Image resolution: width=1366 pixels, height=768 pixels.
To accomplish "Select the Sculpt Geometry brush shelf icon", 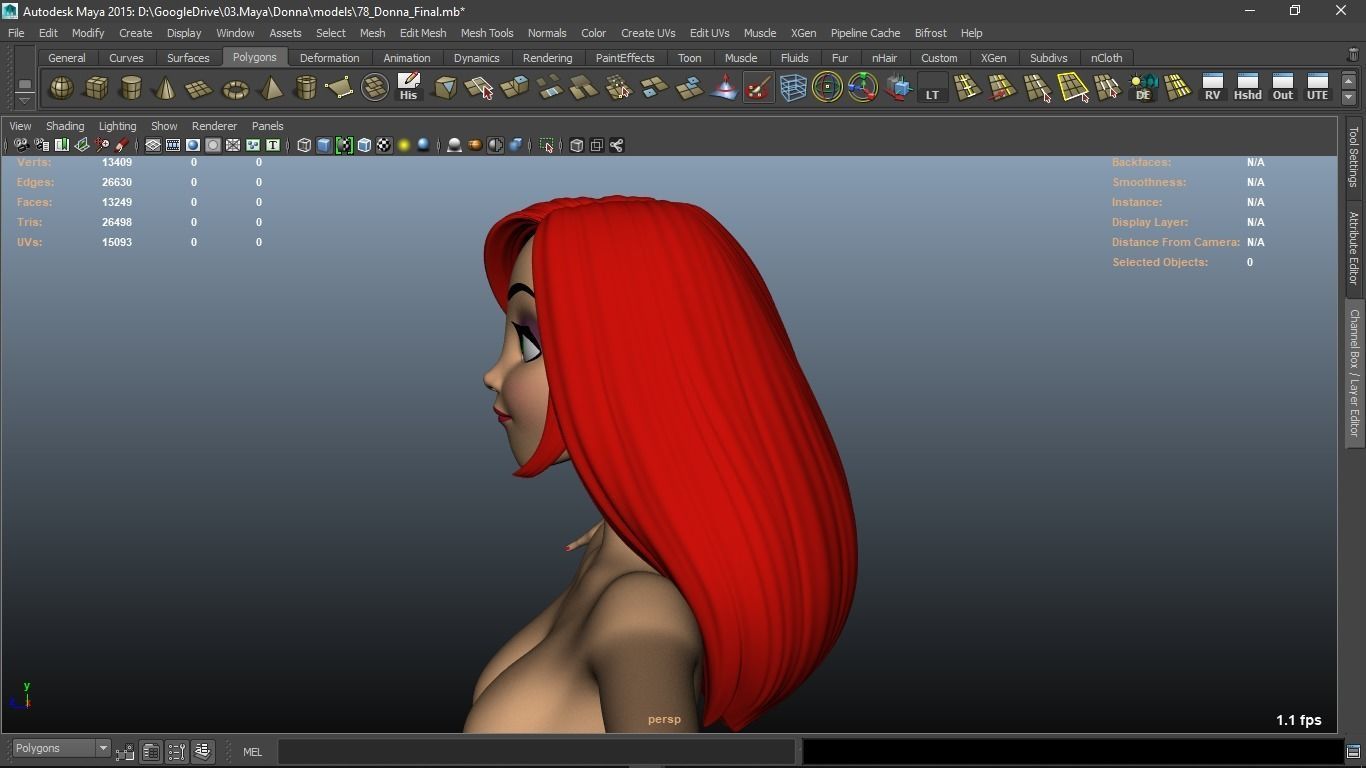I will point(759,88).
